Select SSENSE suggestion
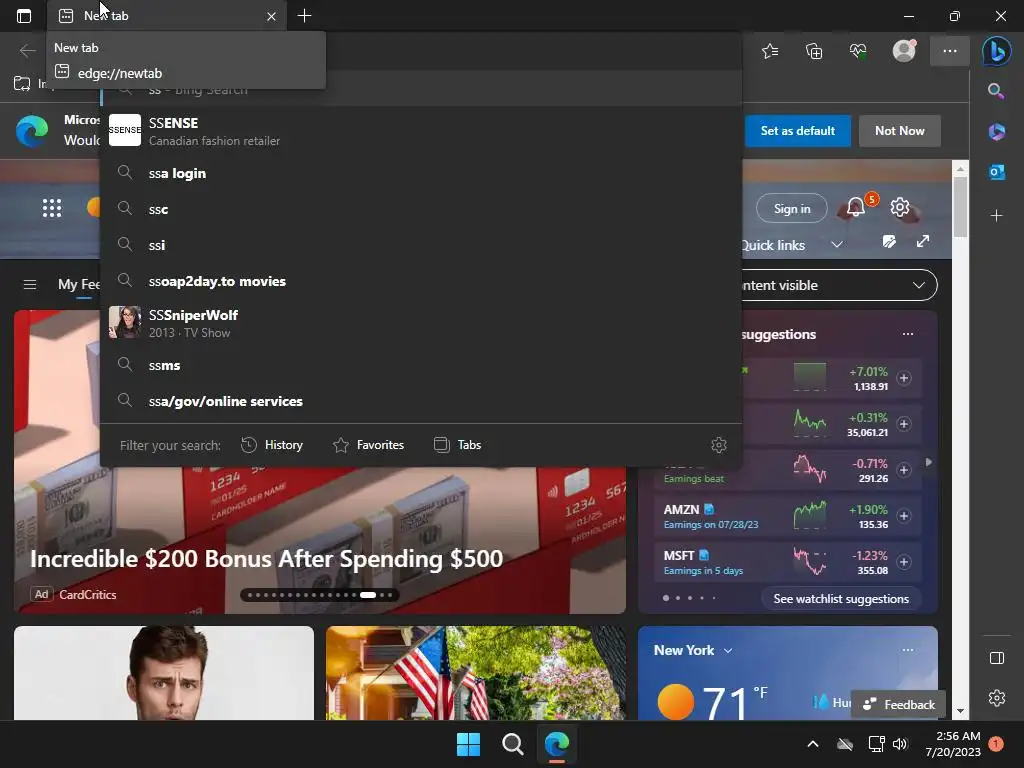This screenshot has width=1024, height=768. coord(421,131)
